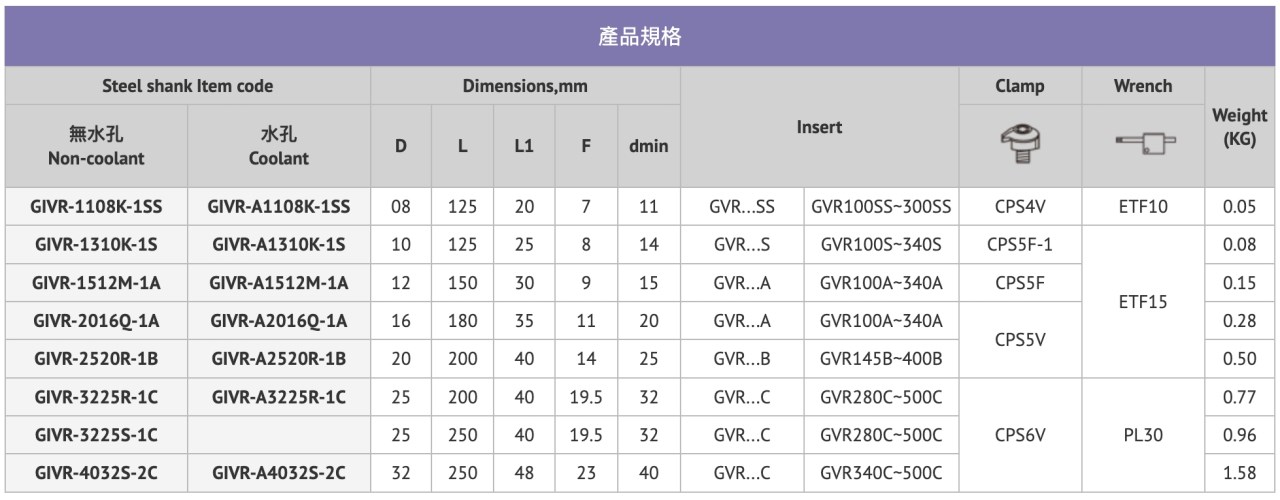Screen dimensions: 1280x500
Task: Click the Non-coolant column header
Action: (96, 145)
